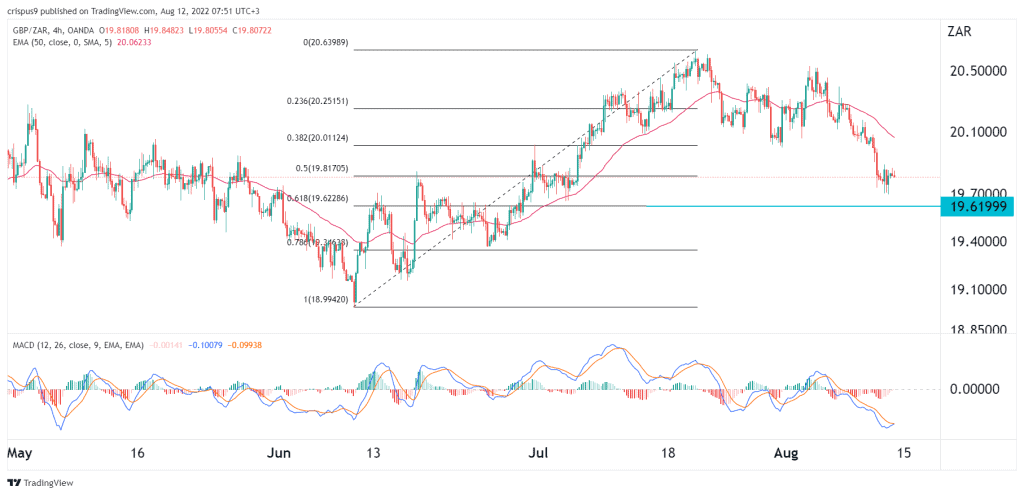Viewport: 1024px width, 495px height.
Task: Click the ZAR currency label
Action: (959, 31)
